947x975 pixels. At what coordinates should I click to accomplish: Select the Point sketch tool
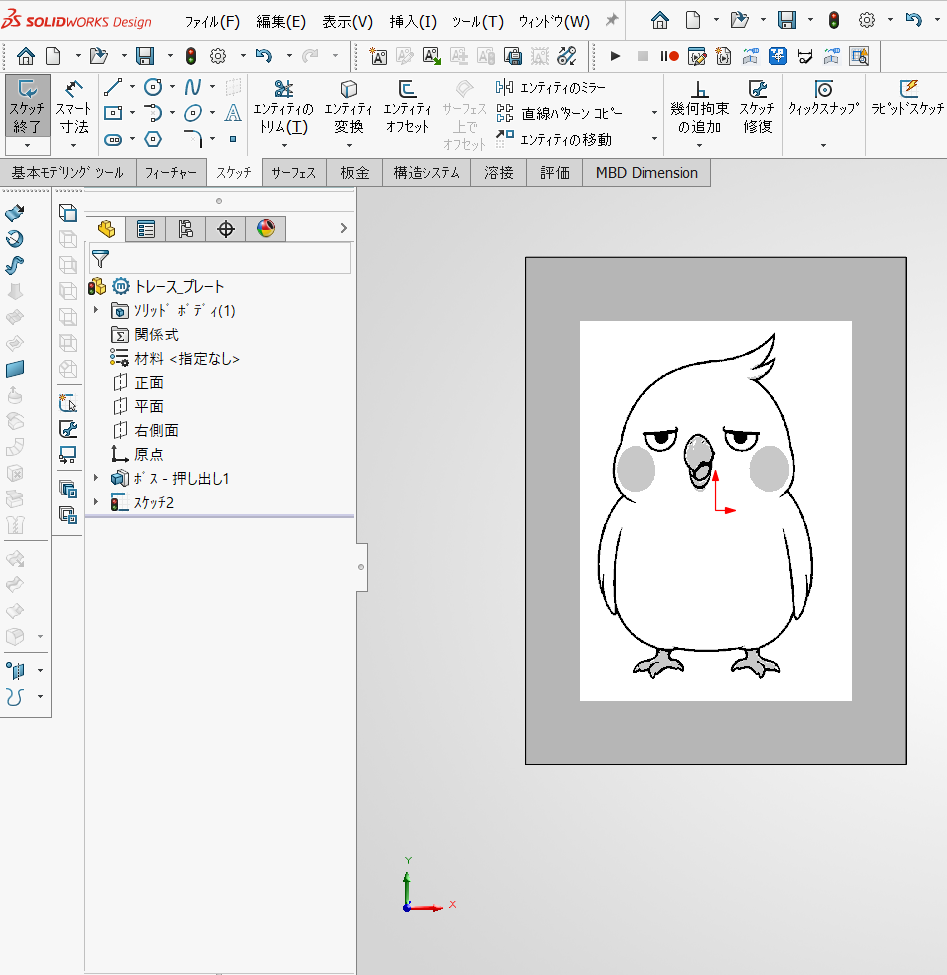pos(233,139)
